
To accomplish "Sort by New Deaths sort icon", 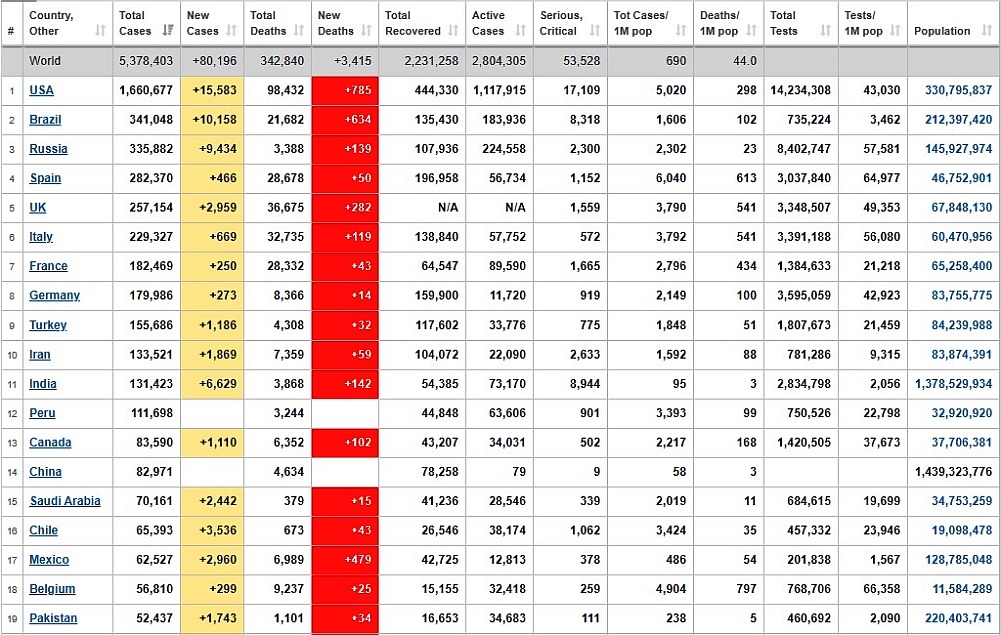I will point(366,31).
